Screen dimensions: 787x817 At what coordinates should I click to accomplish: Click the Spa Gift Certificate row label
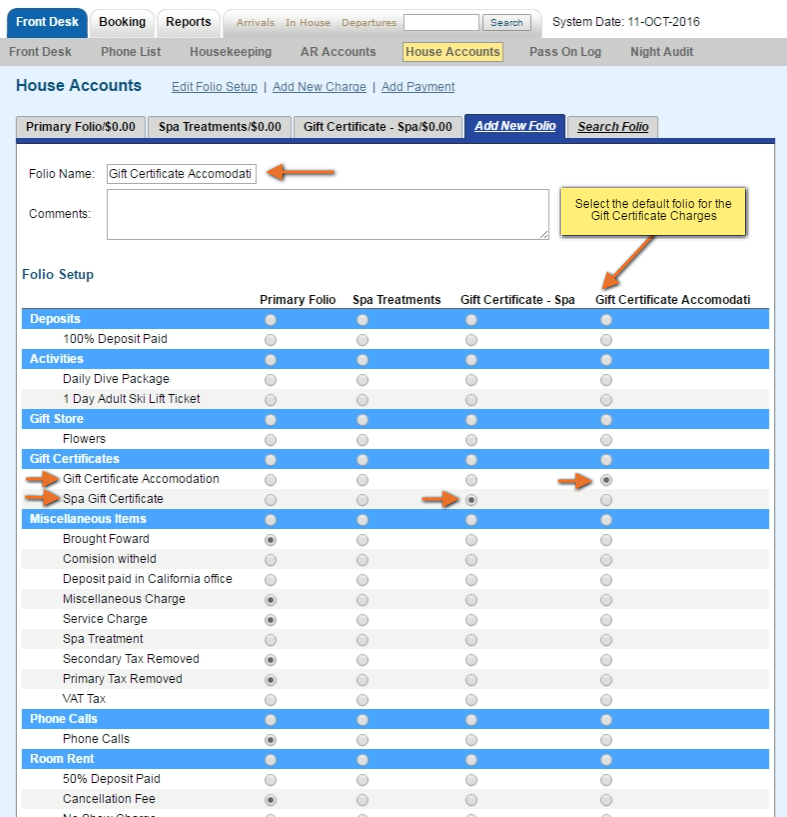113,499
